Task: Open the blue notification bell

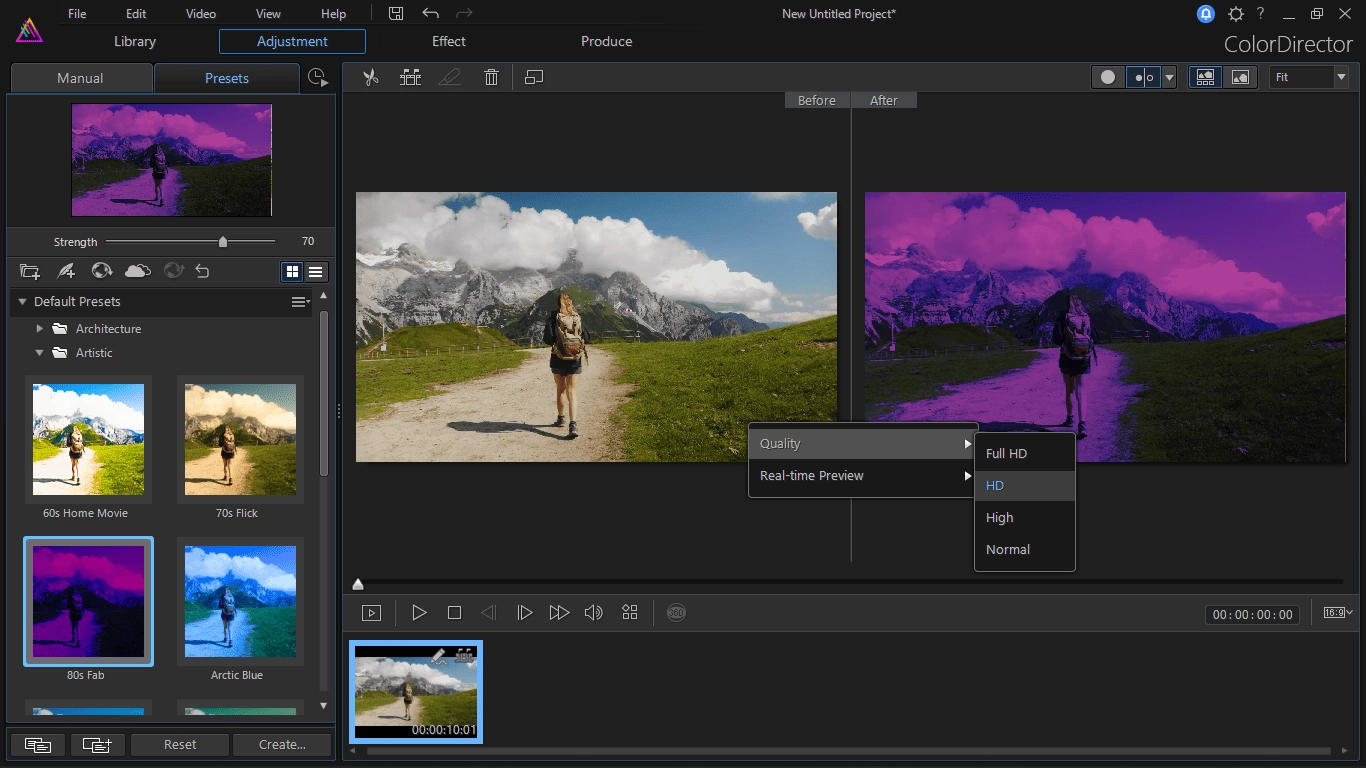Action: tap(1206, 14)
